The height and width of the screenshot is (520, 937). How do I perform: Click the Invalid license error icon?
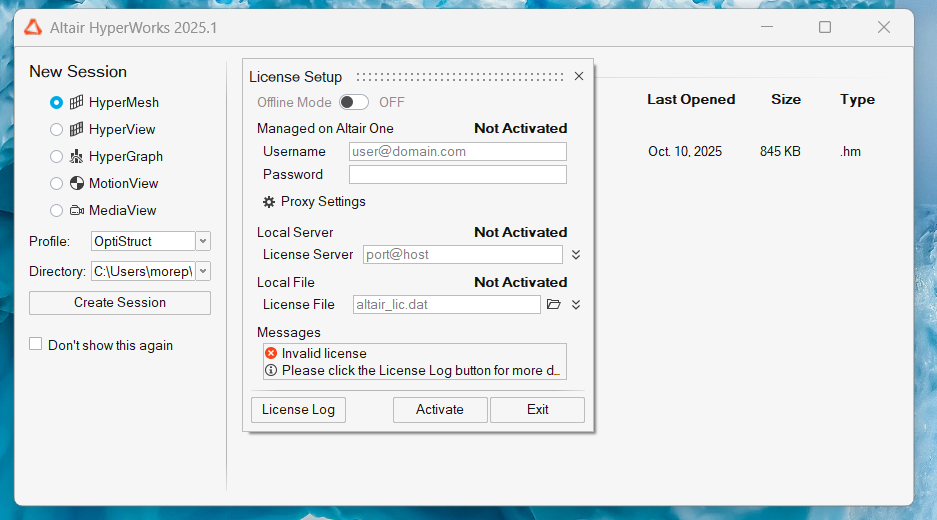(x=271, y=353)
